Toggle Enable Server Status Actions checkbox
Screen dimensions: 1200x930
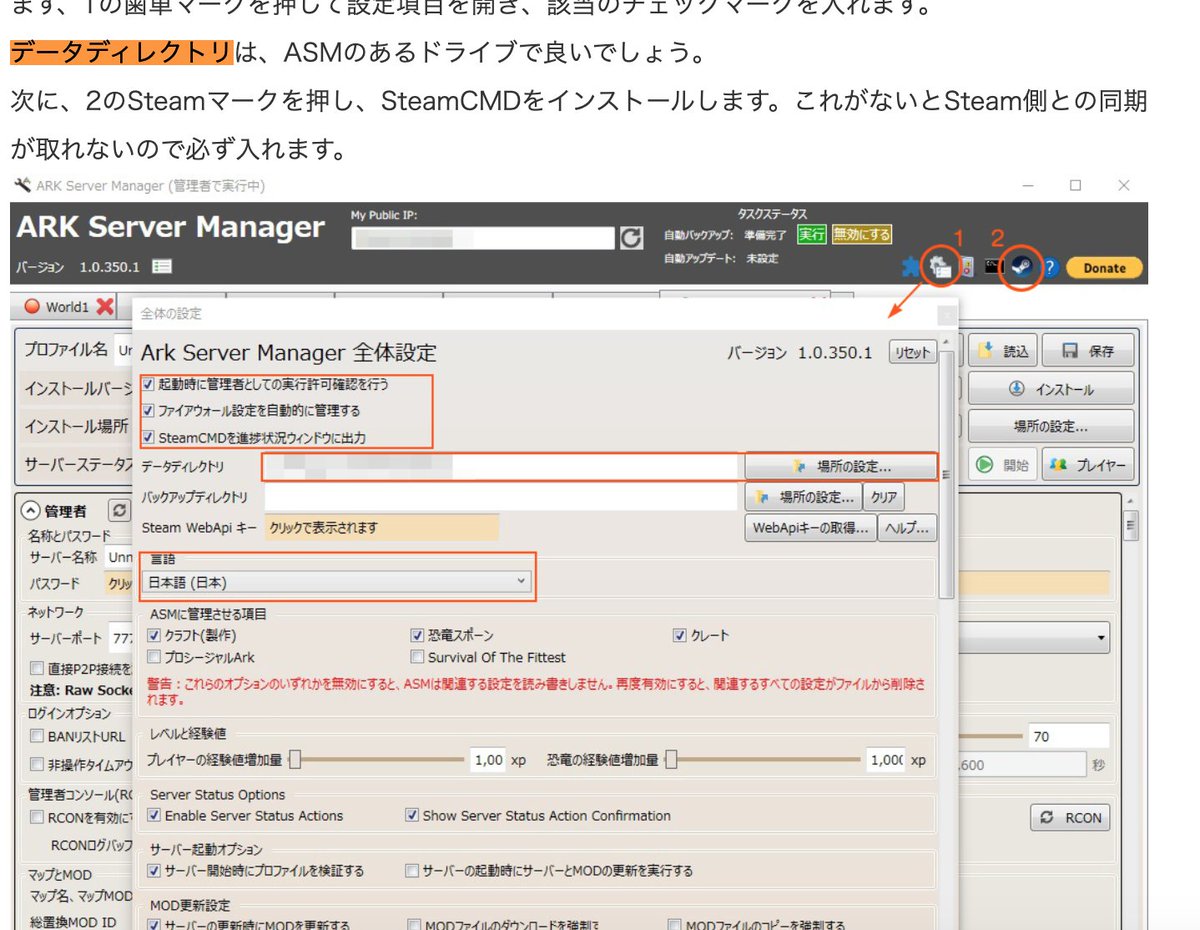(154, 815)
